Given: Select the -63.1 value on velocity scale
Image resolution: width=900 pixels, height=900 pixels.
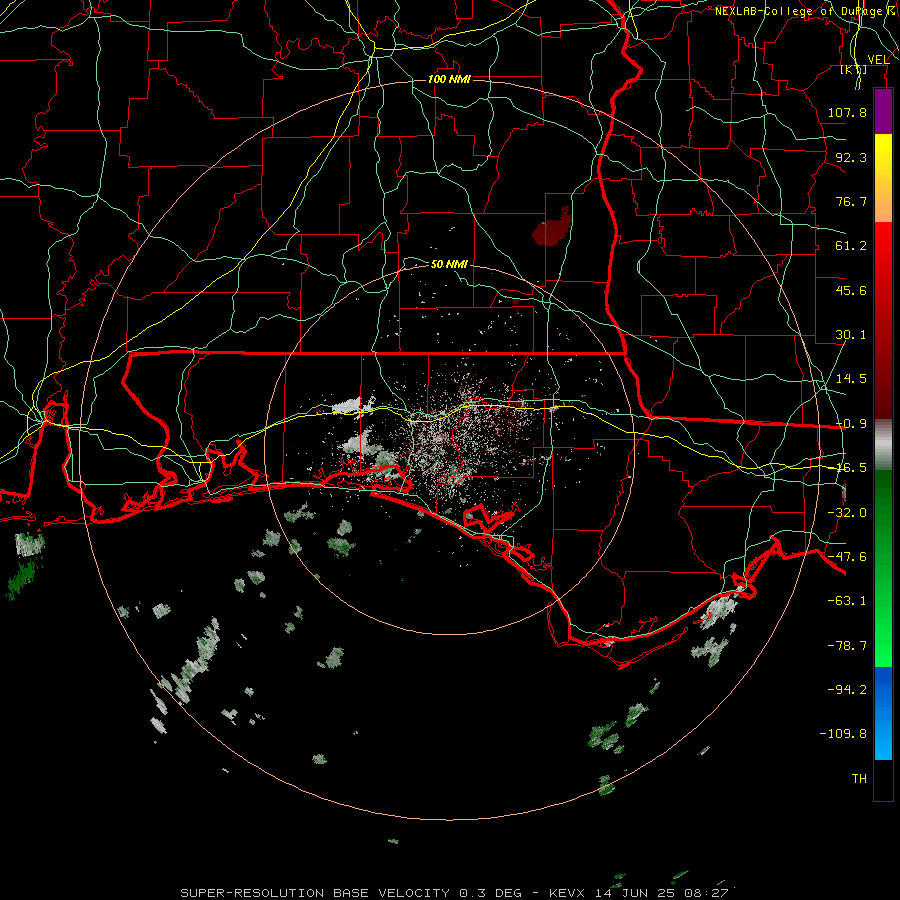Looking at the screenshot, I should 847,601.
